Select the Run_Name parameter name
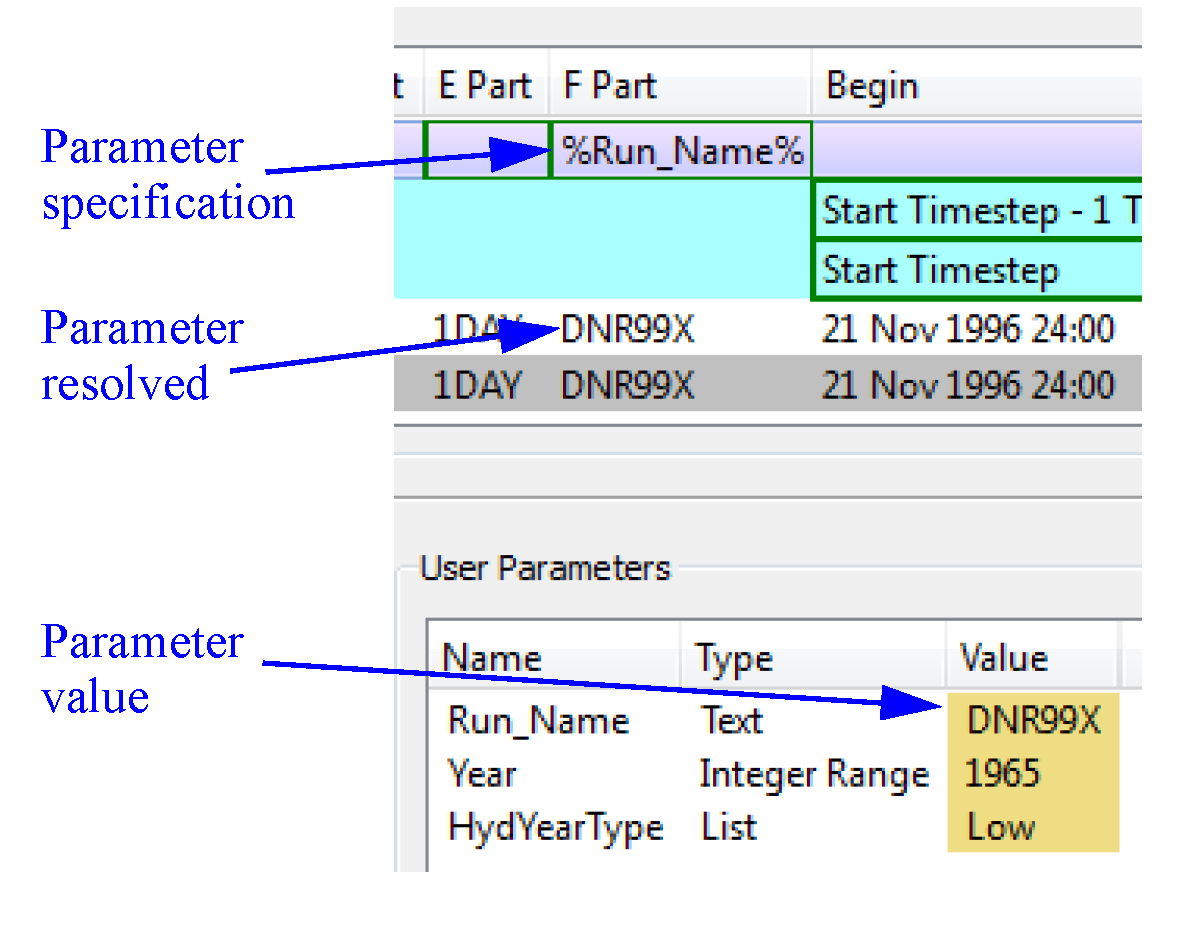This screenshot has width=1184, height=929. 538,721
